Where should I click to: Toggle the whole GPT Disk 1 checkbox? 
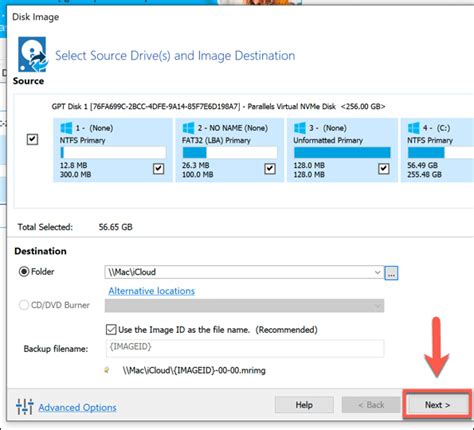[x=32, y=139]
